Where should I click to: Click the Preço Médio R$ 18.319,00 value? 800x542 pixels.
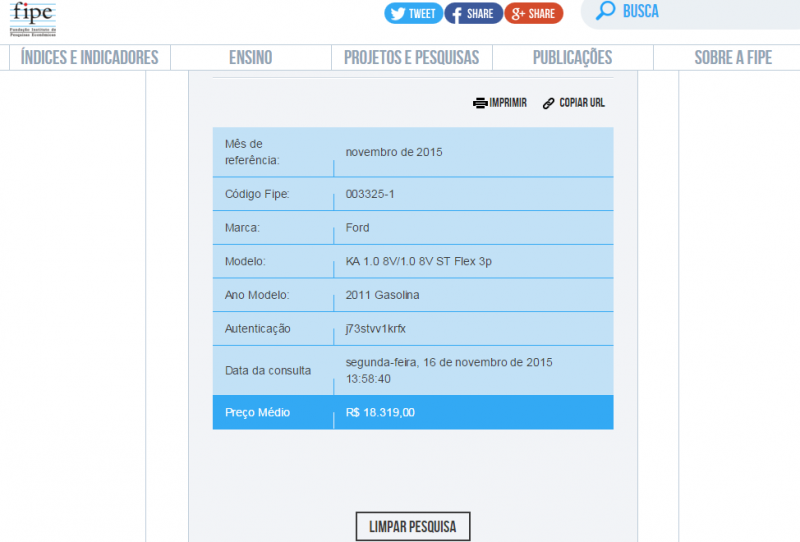(x=380, y=412)
